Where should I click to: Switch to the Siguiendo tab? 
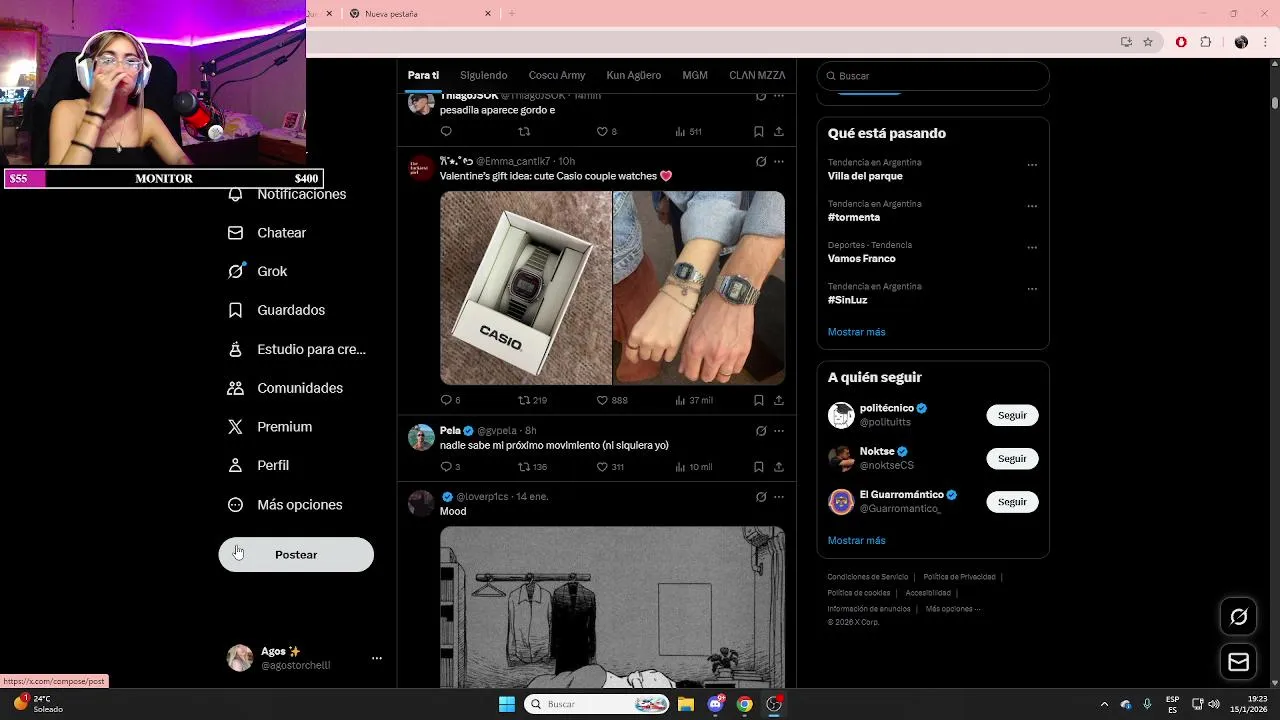484,75
